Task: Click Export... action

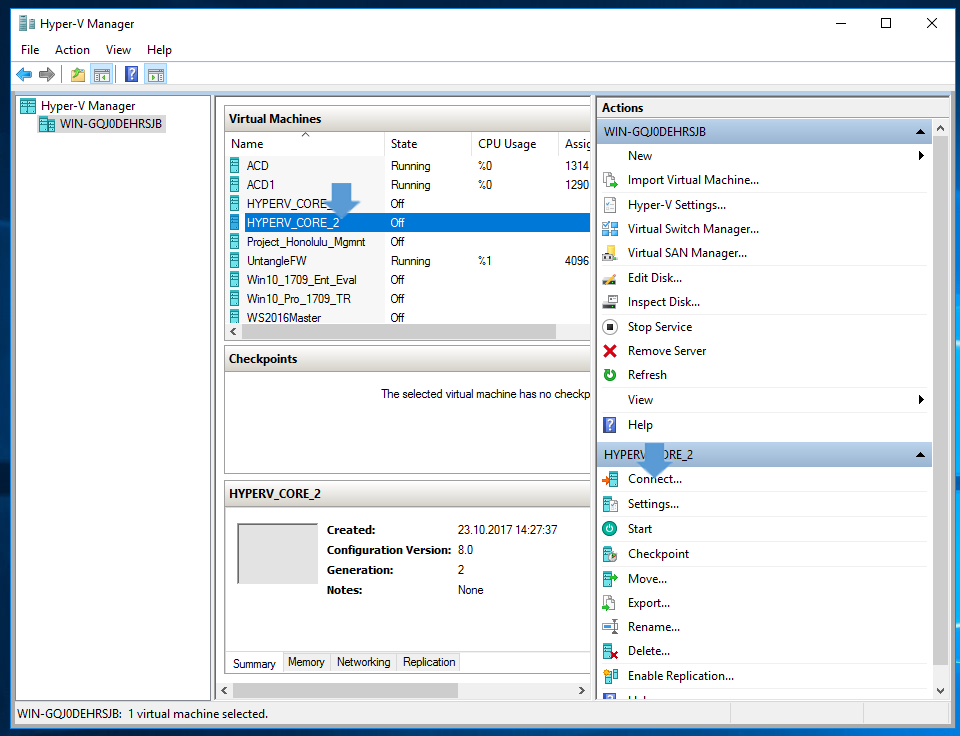Action: tap(649, 603)
